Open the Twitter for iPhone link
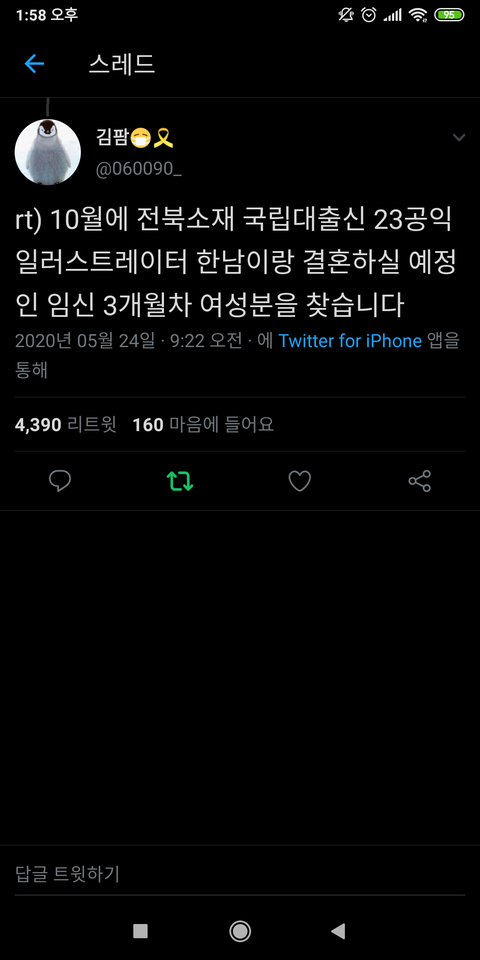 (350, 340)
